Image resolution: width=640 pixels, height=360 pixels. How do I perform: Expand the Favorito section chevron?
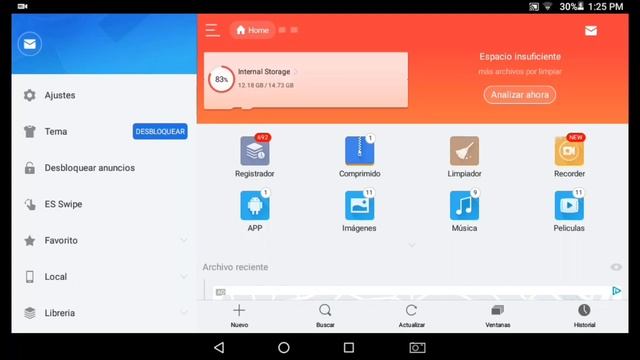pyautogui.click(x=184, y=240)
